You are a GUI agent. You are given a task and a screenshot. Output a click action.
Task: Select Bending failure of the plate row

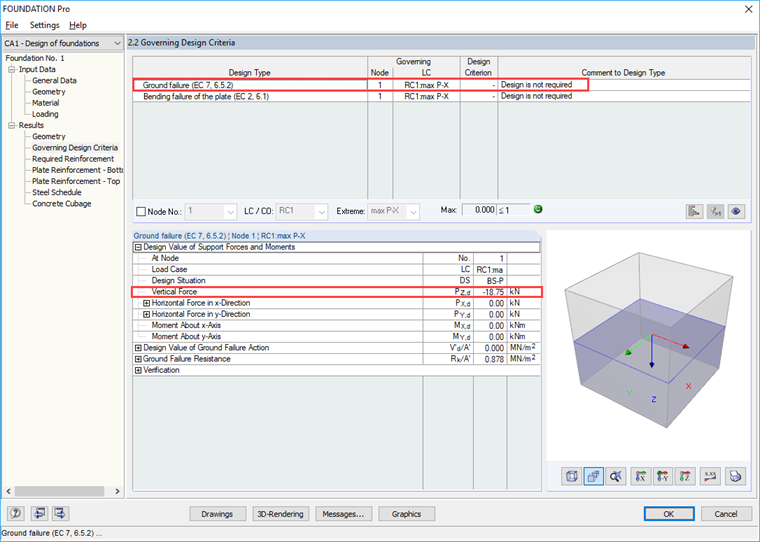point(441,96)
